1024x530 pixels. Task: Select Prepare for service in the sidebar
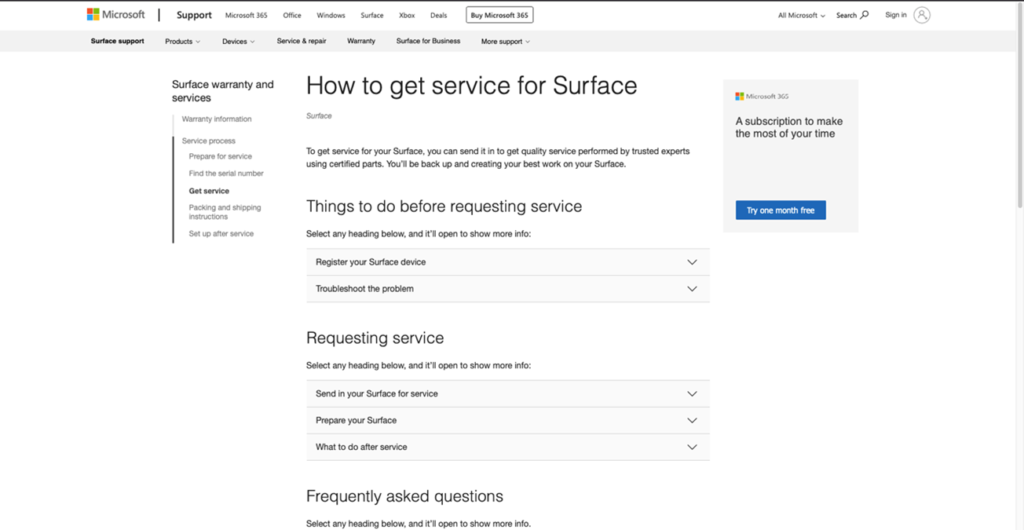220,157
